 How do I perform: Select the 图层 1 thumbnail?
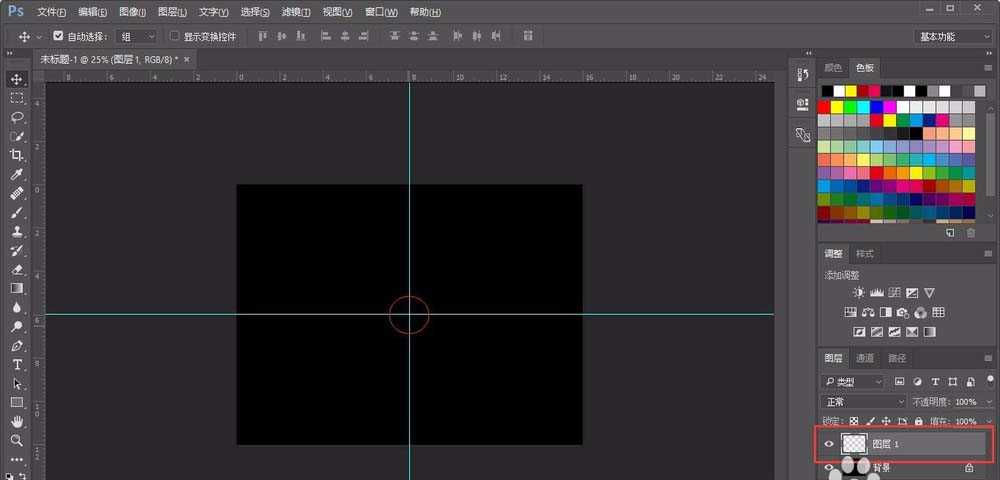pyautogui.click(x=854, y=444)
